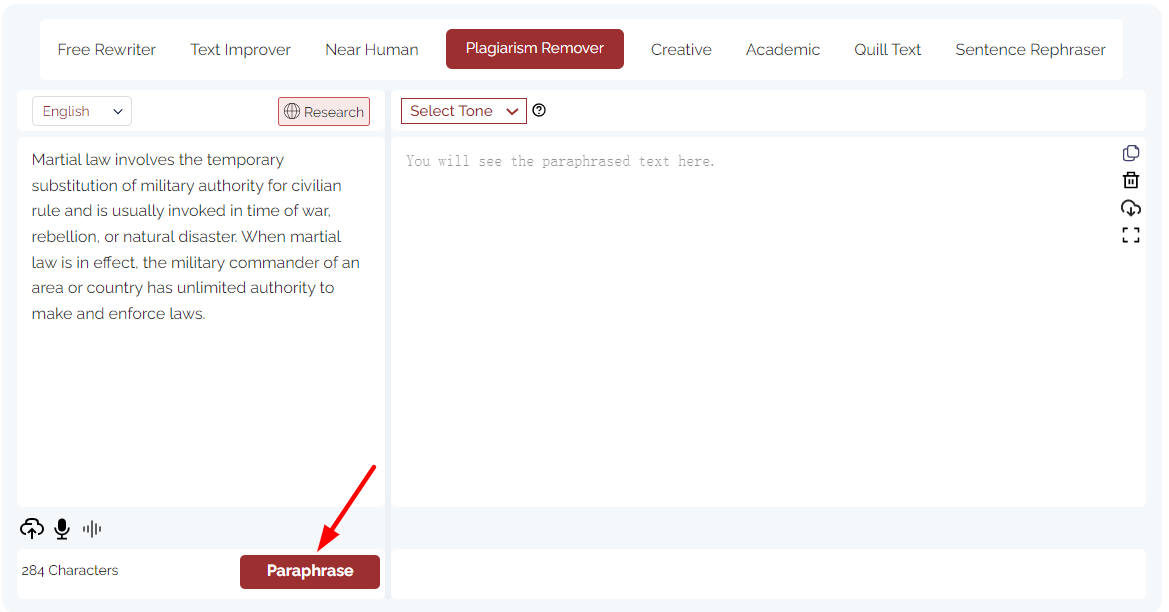1169x612 pixels.
Task: Open the Academic mode tab
Action: (x=783, y=50)
